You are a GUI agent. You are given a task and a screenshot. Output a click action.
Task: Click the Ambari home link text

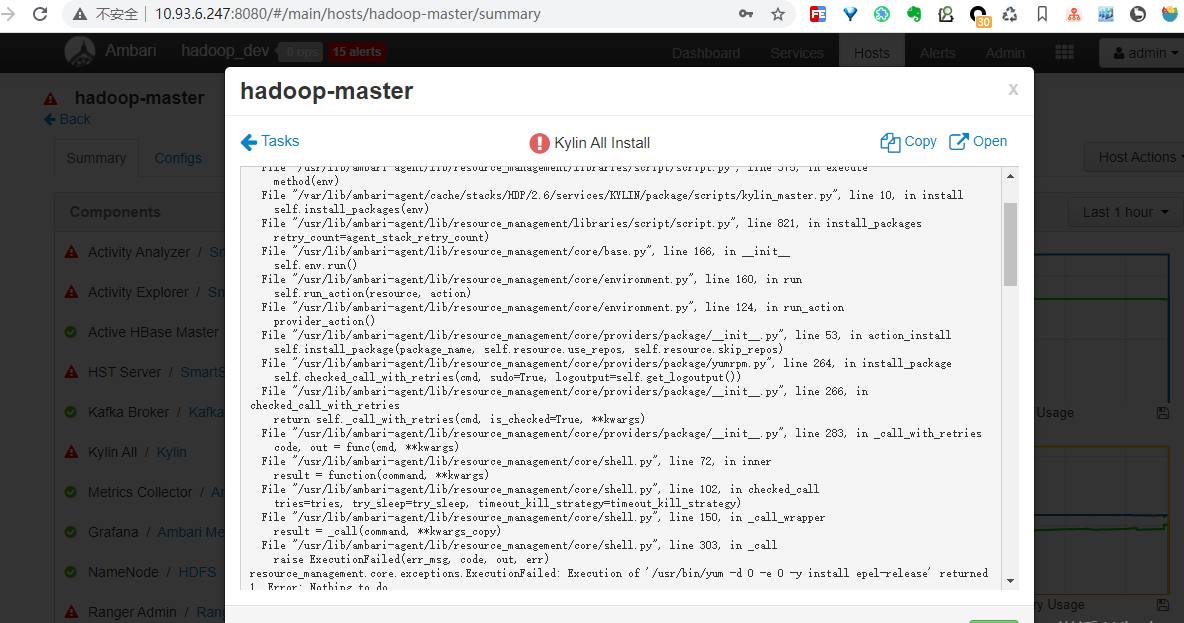point(131,51)
